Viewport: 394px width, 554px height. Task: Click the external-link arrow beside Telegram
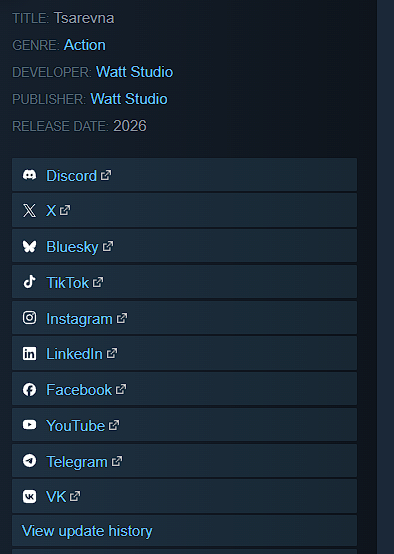117,461
